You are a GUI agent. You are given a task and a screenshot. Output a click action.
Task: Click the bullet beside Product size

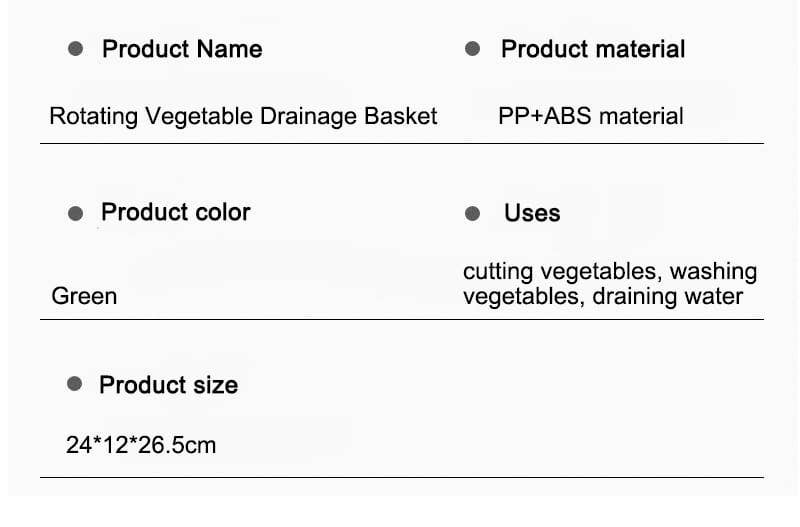[x=74, y=385]
